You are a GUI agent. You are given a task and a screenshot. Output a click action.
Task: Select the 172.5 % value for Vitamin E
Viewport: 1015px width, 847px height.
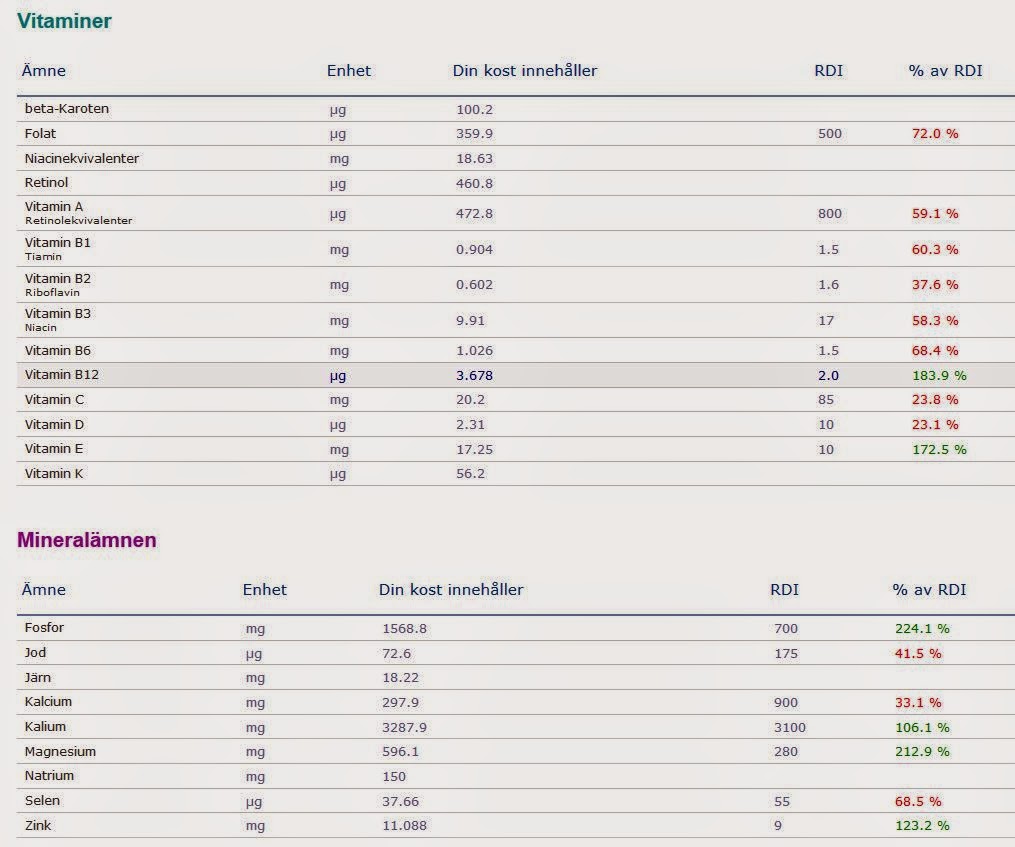939,449
